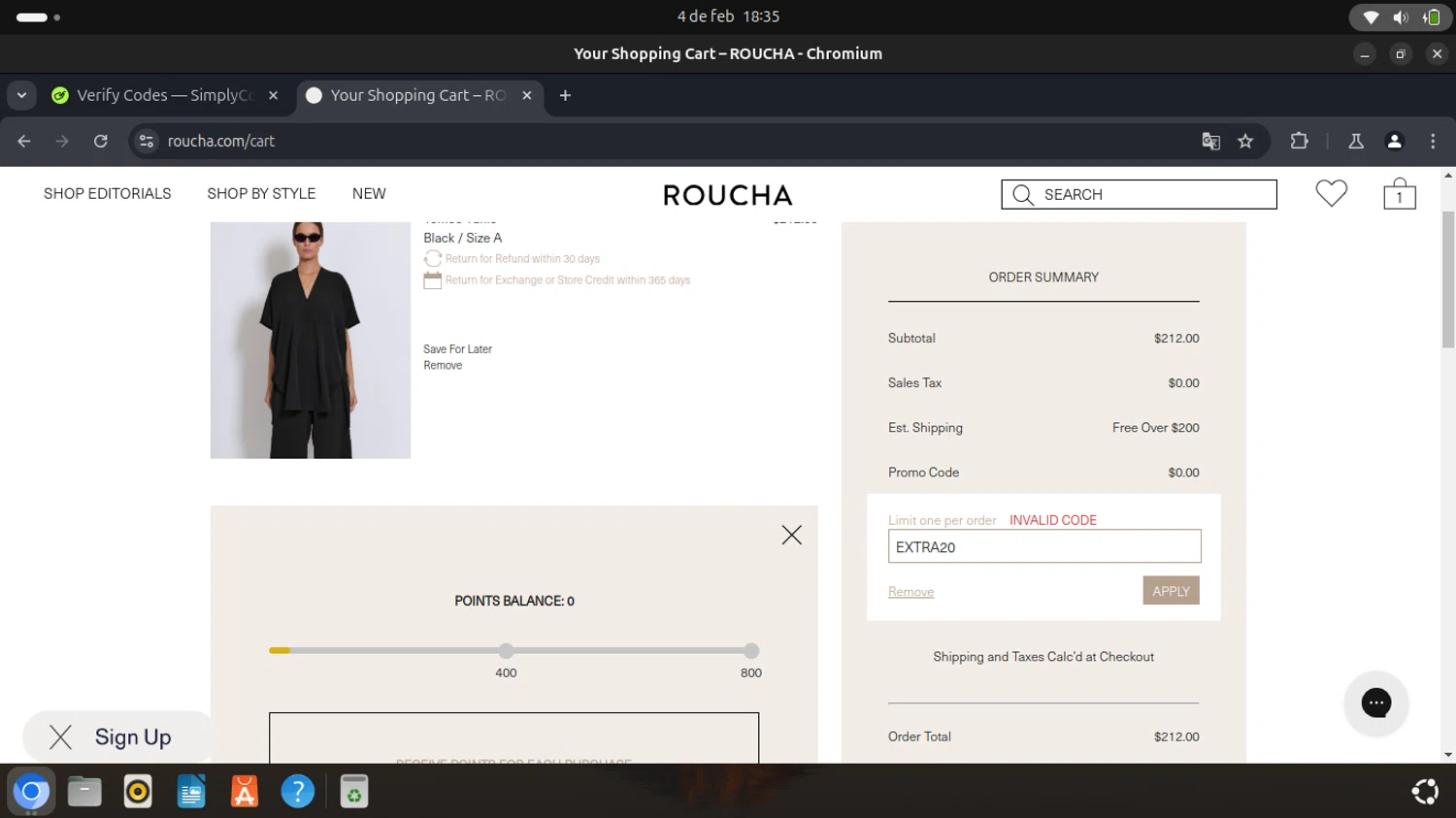Open SHOP BY STYLE menu
Image resolution: width=1456 pixels, height=818 pixels.
261,194
